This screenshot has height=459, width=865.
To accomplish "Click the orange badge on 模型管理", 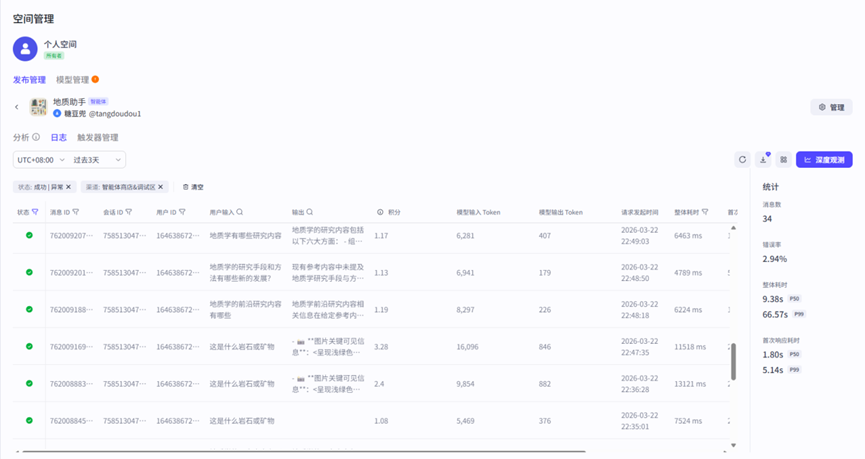I will coord(95,79).
